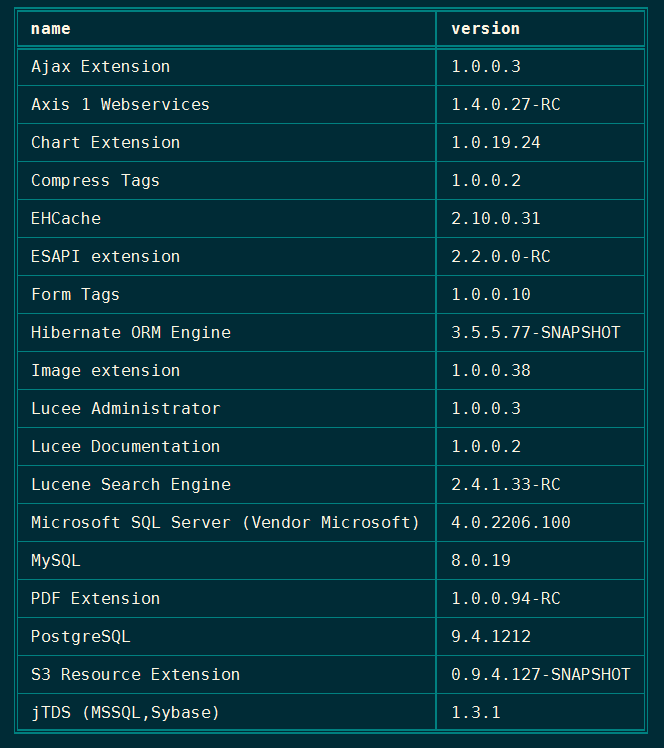Click the Lucee Administrator entry

click(125, 409)
